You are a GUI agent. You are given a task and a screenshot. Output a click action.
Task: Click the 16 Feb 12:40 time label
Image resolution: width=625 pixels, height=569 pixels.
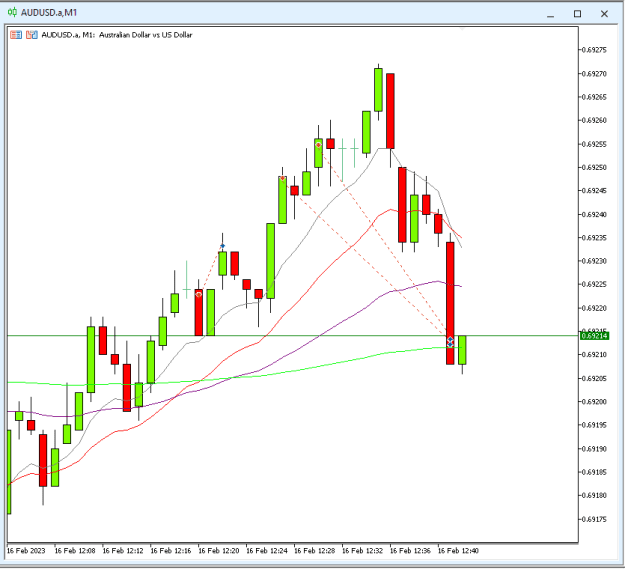tap(458, 551)
